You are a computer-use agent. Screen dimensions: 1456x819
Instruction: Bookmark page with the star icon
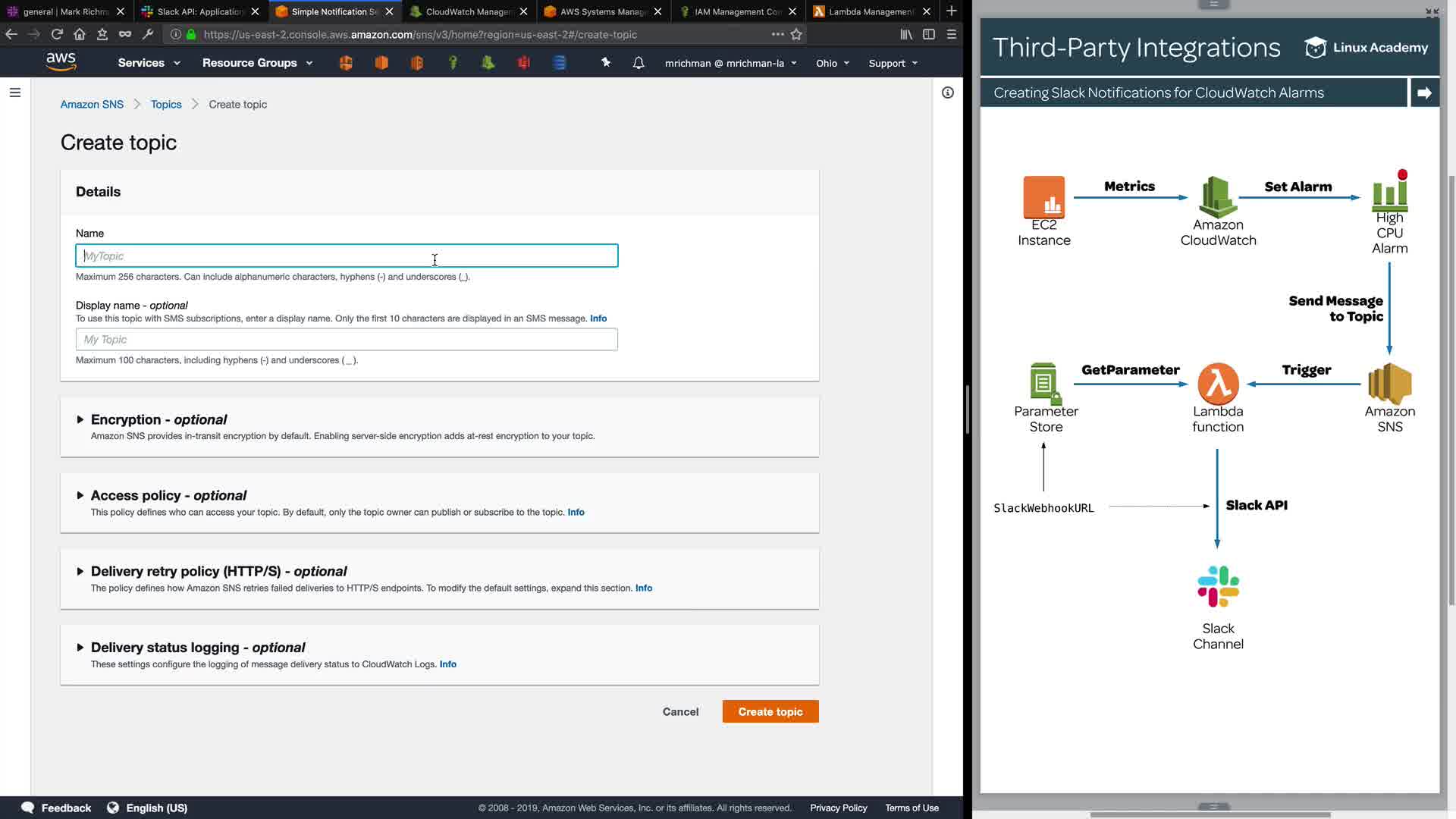pos(796,34)
